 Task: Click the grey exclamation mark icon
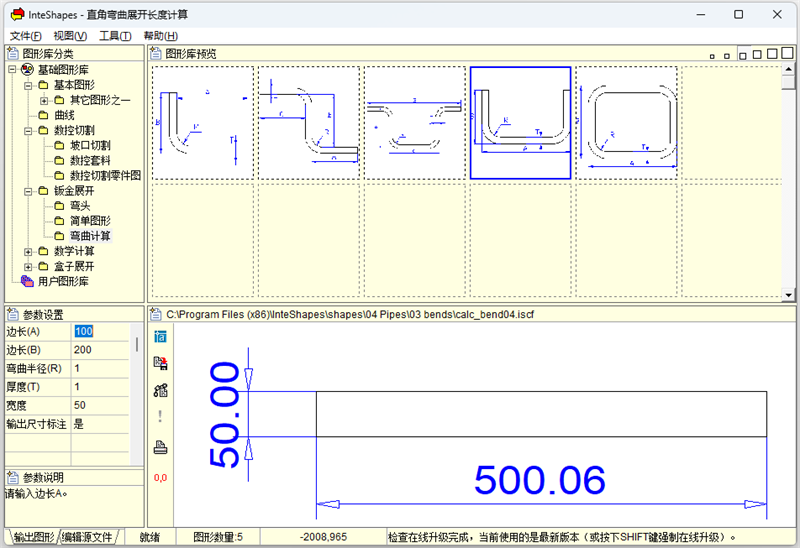[x=160, y=416]
